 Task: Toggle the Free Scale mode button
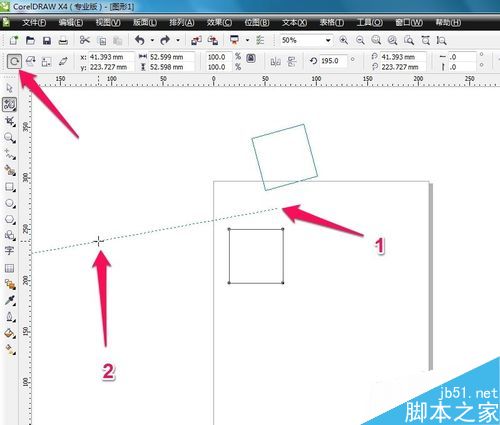(x=46, y=62)
